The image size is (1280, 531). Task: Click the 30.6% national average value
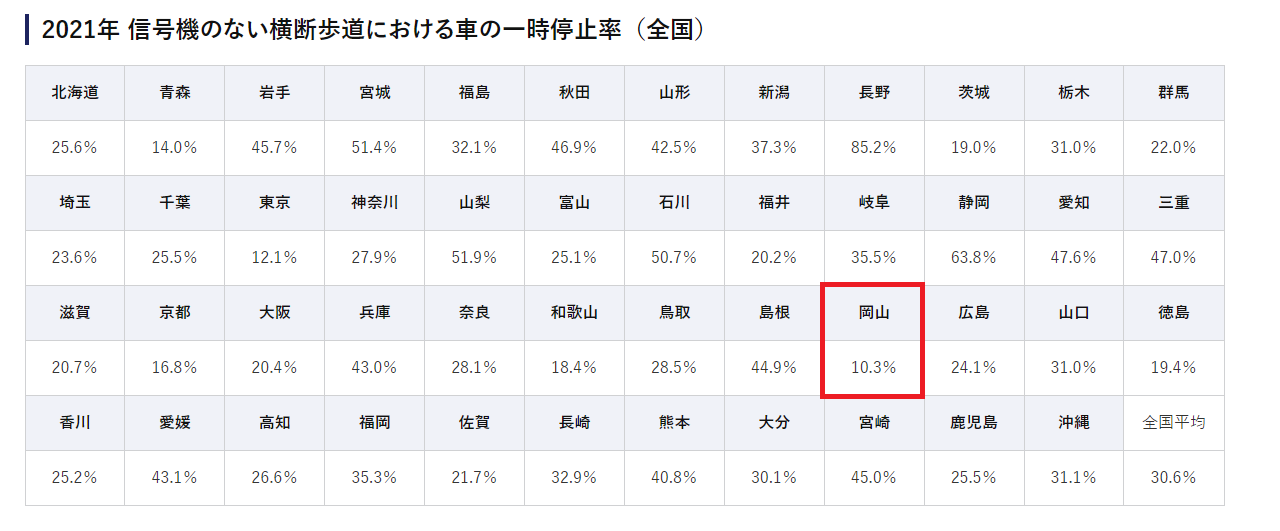coord(1174,478)
